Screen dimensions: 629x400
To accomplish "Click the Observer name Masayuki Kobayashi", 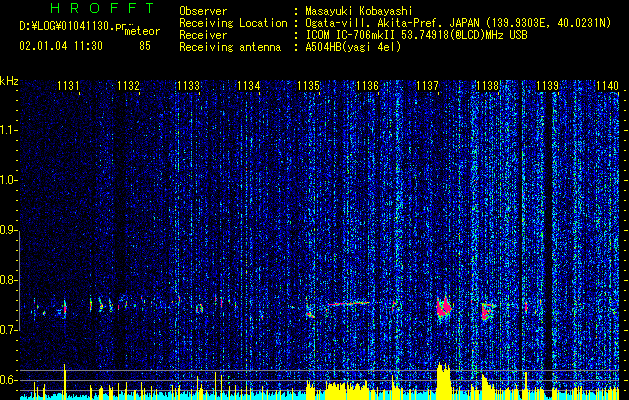I will point(358,11).
